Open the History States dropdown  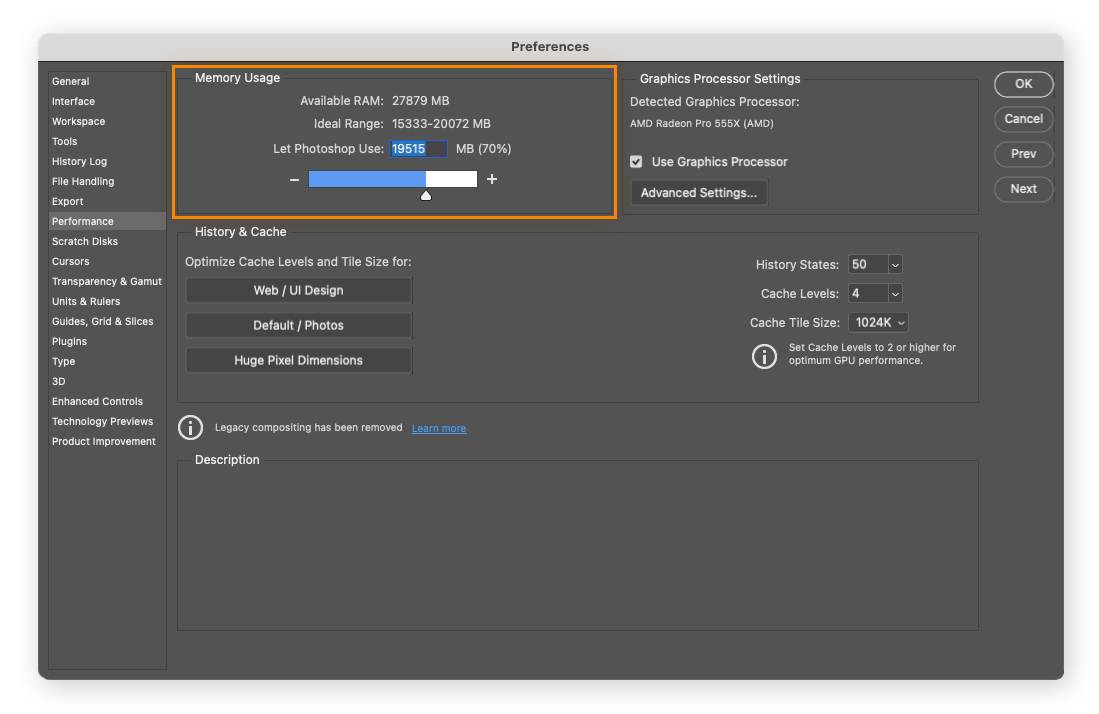[895, 265]
